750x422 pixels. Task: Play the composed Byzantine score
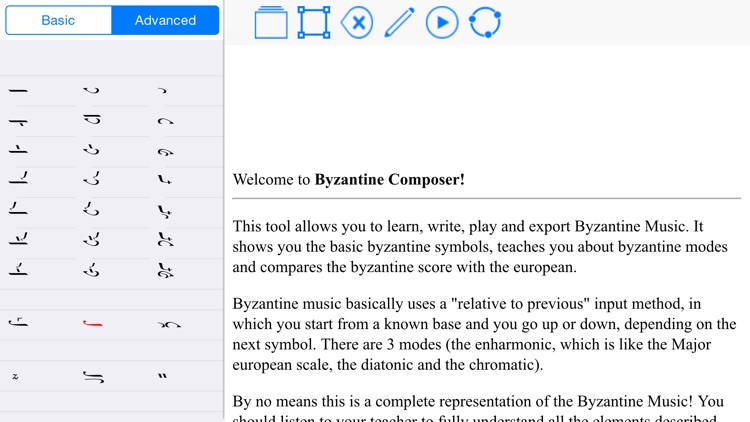441,22
